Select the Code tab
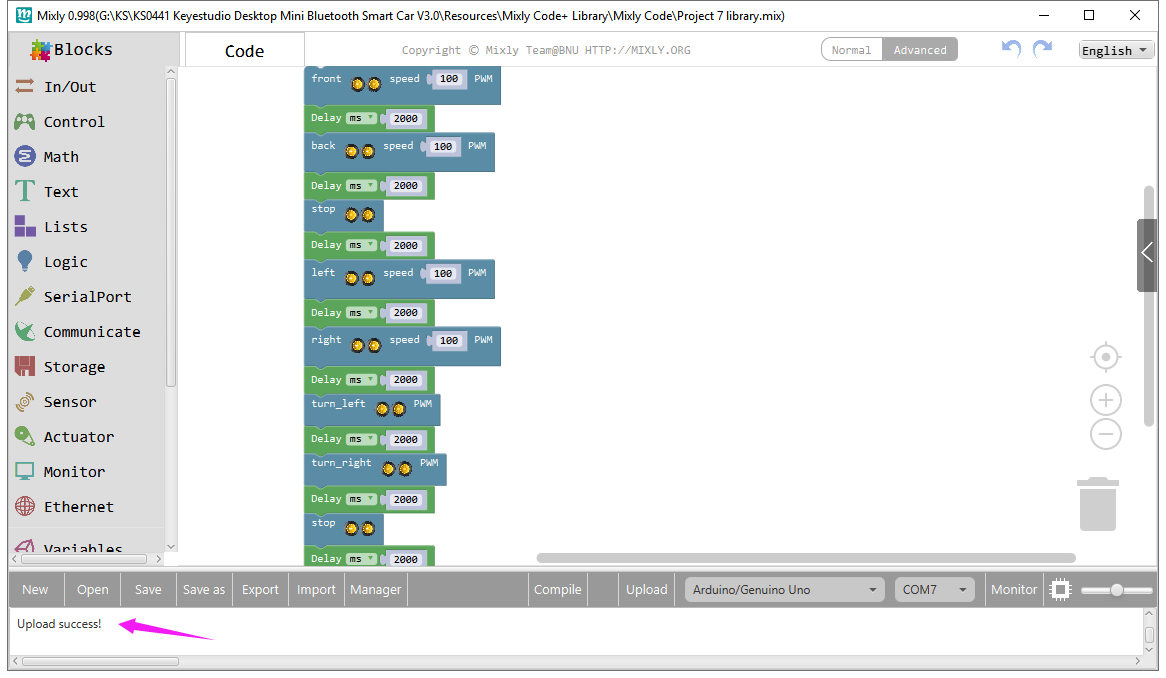 point(245,51)
